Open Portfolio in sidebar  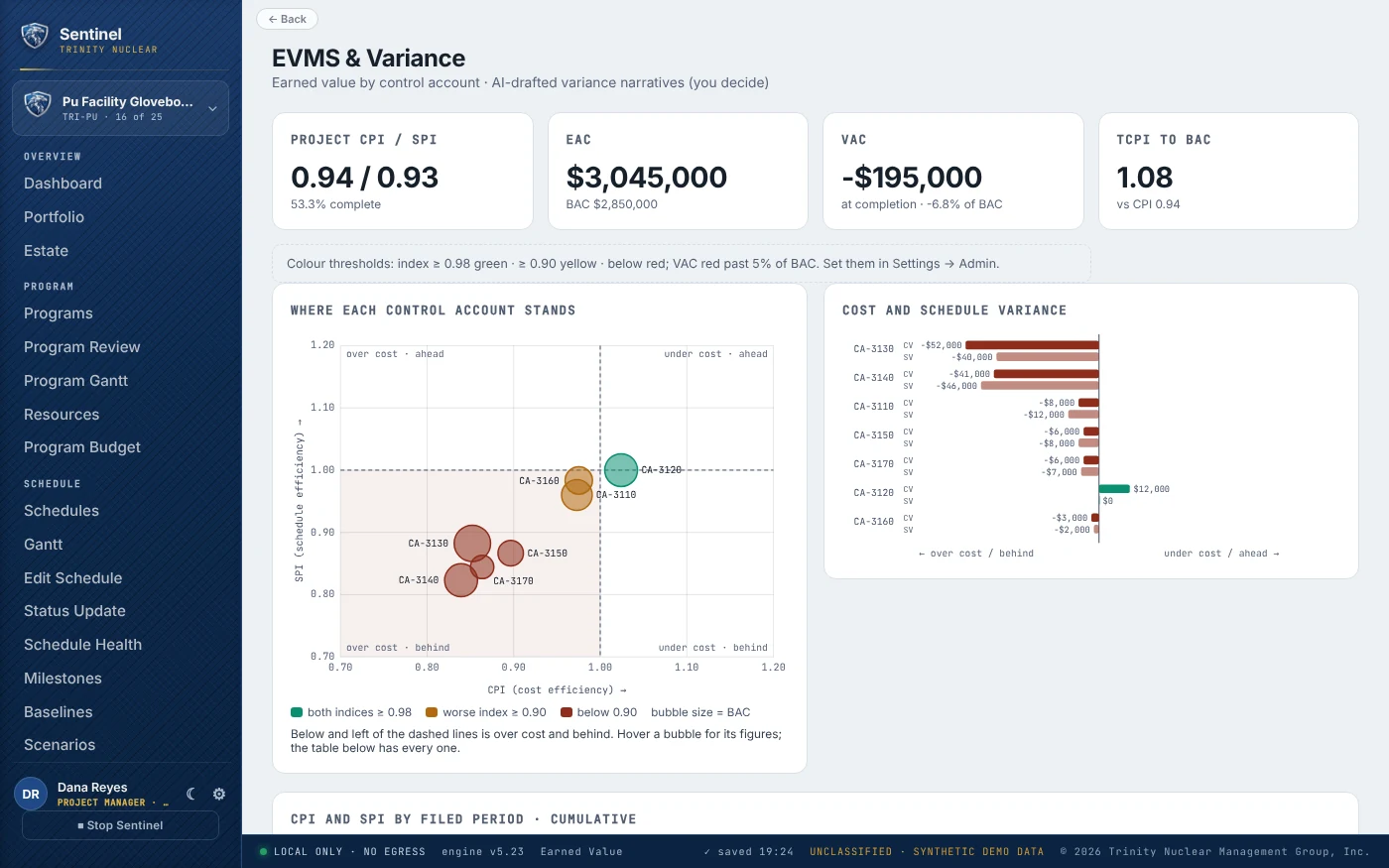54,217
